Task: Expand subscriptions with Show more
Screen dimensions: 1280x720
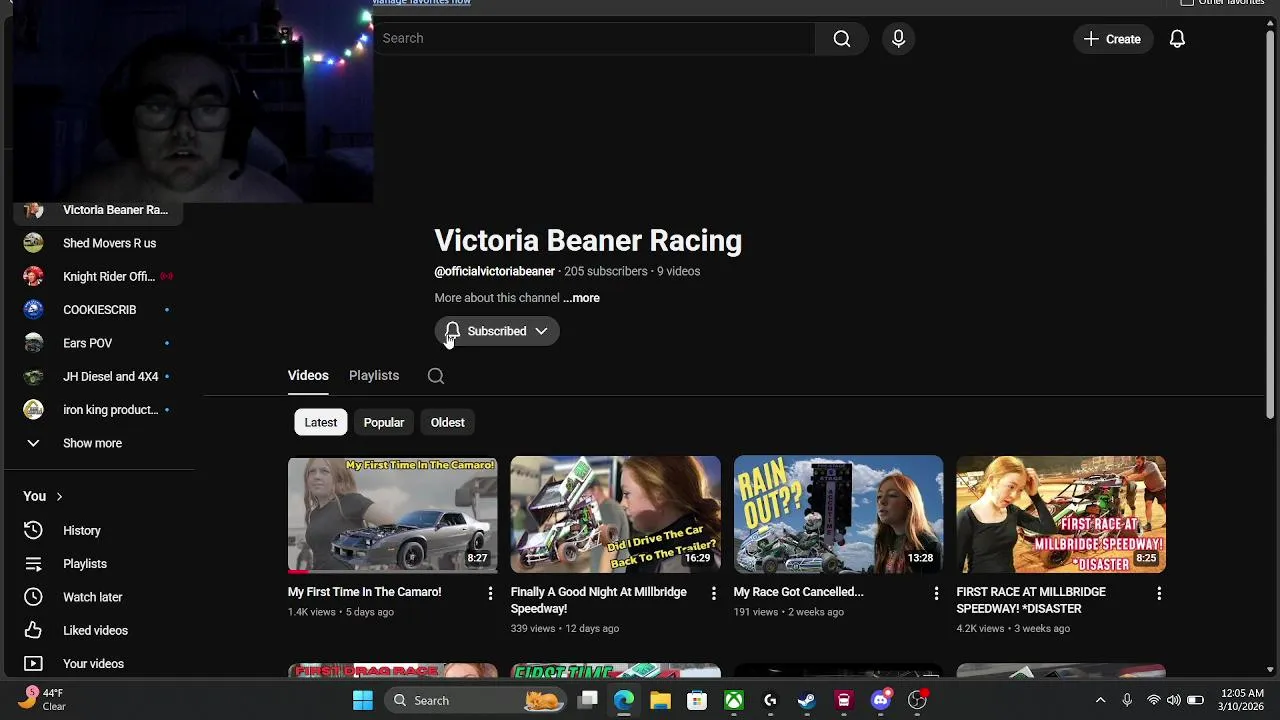Action: pos(100,443)
